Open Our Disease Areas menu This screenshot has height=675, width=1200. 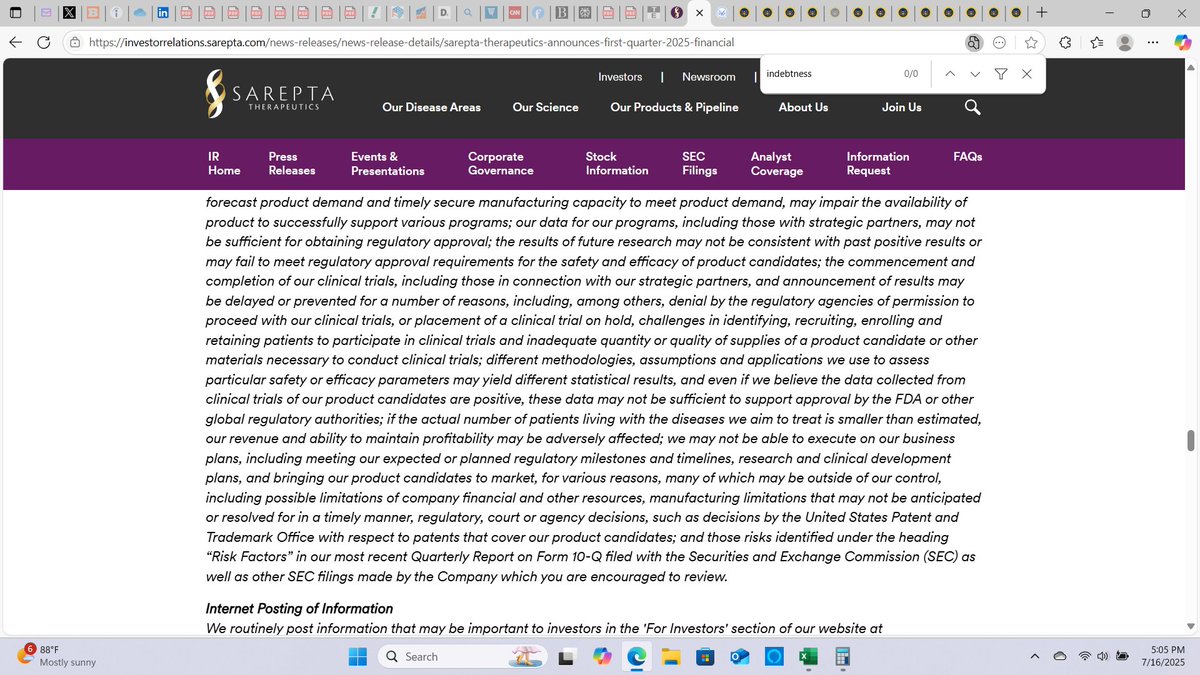431,107
